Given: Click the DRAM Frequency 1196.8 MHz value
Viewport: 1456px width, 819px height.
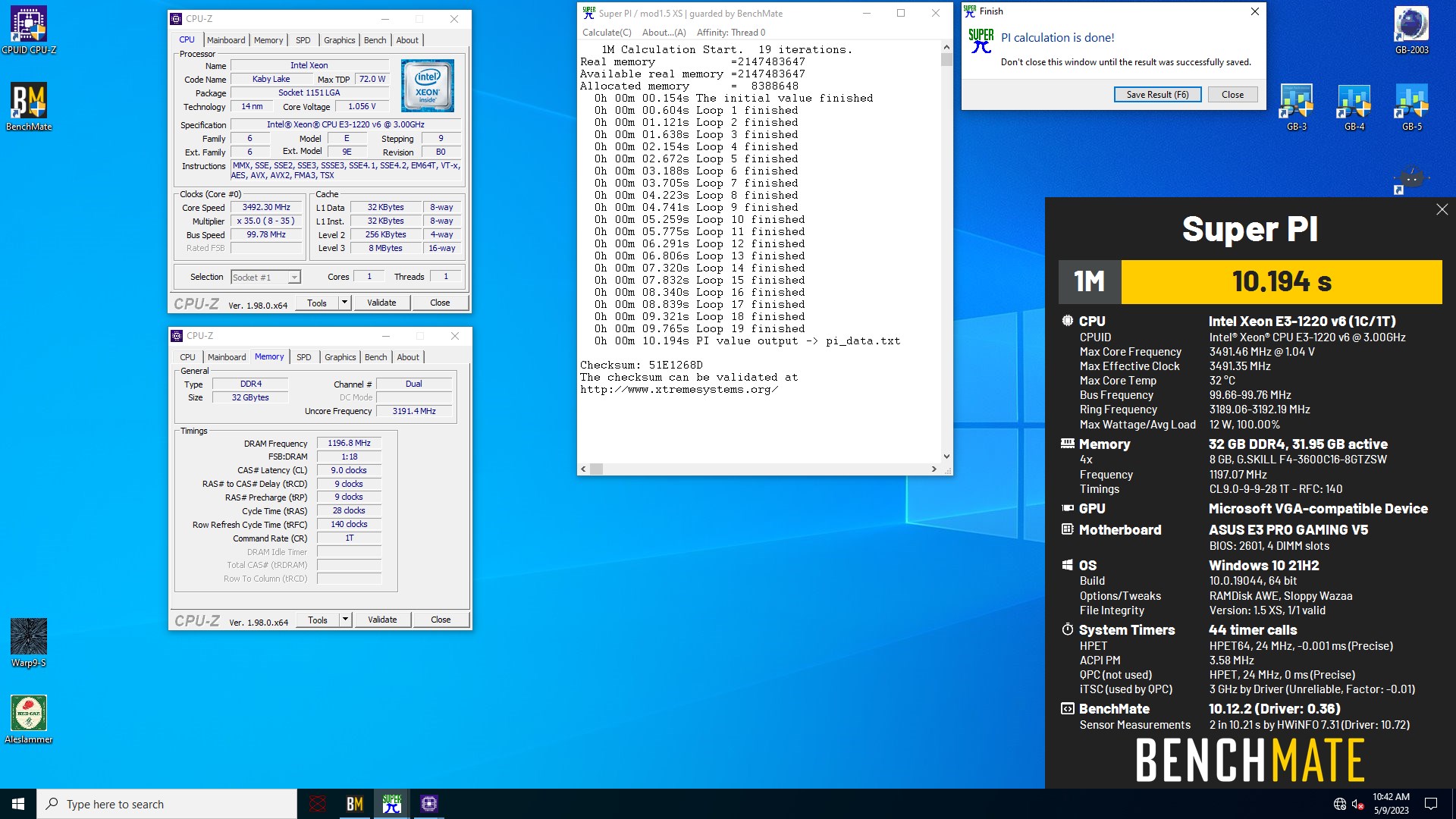Looking at the screenshot, I should point(349,444).
